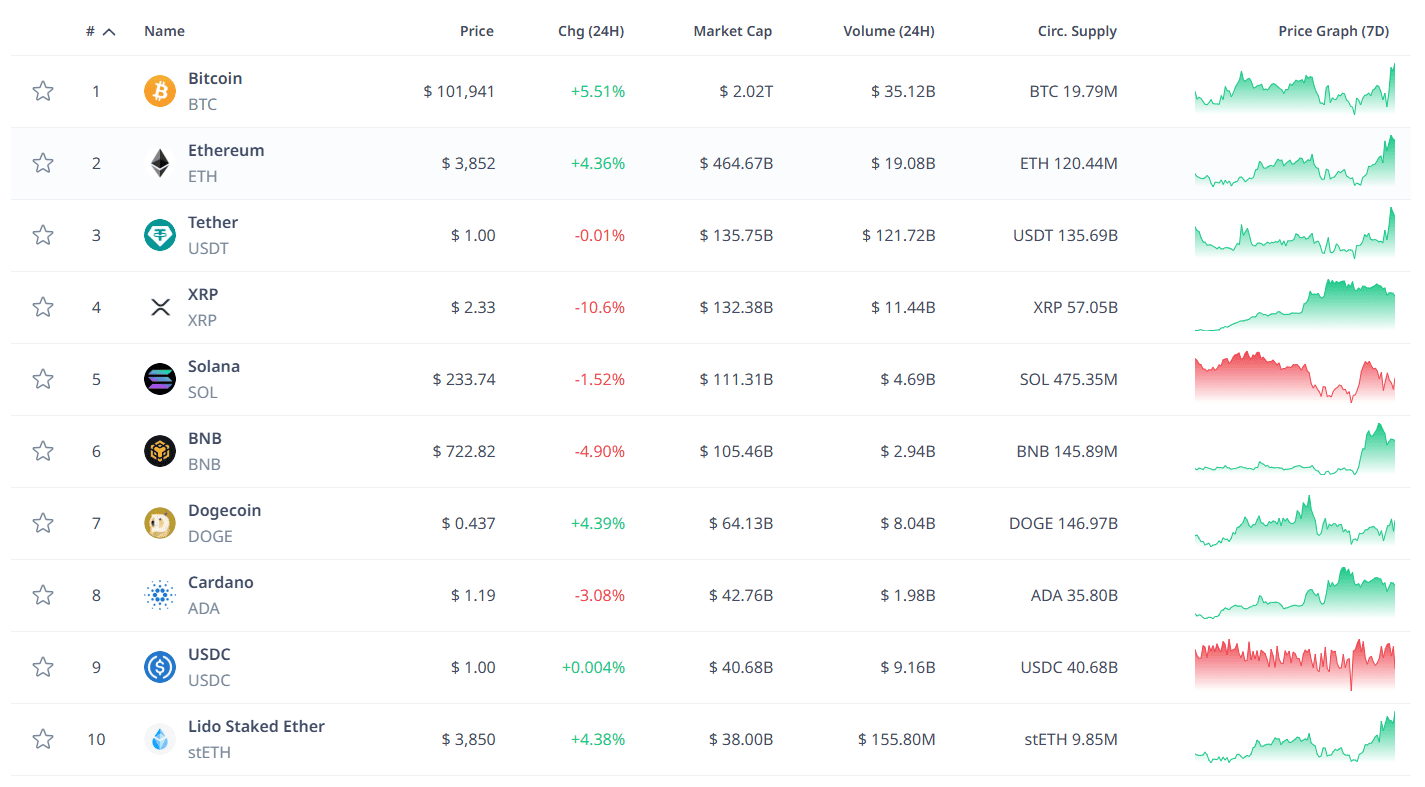The image size is (1425, 787).
Task: Open the Tether name link
Action: (213, 222)
